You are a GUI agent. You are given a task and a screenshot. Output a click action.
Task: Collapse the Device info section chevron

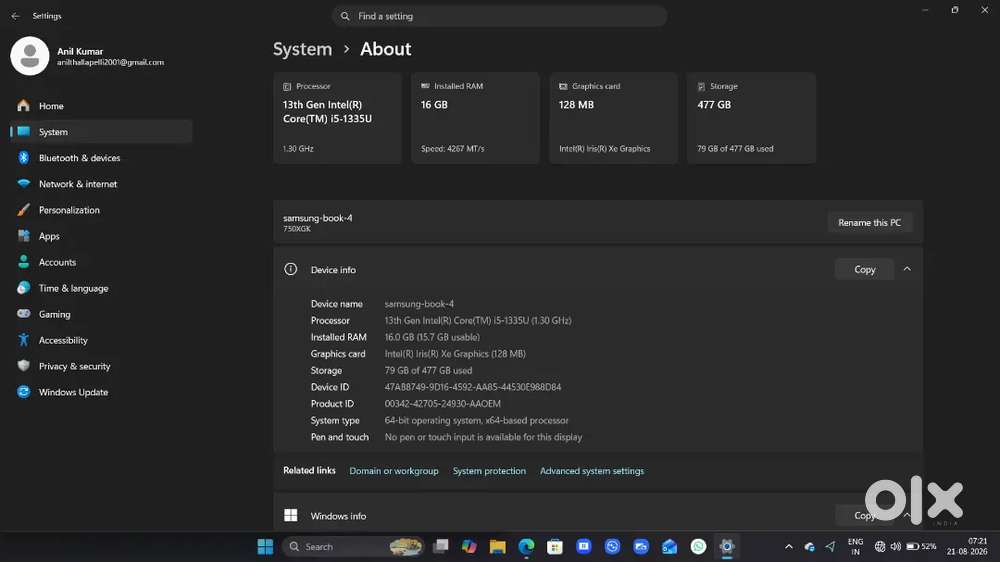[x=907, y=269]
